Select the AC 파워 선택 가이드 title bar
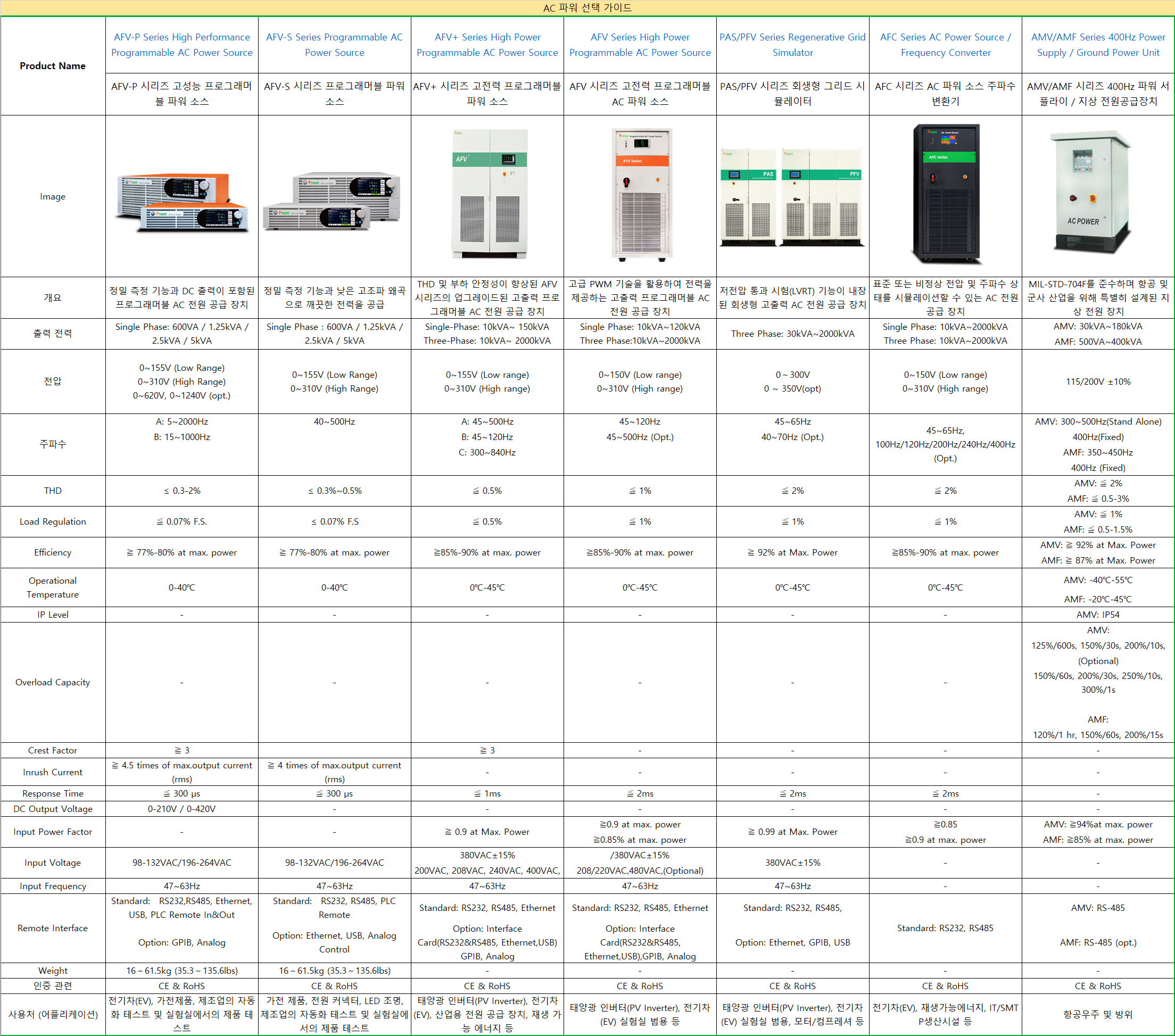The height and width of the screenshot is (1036, 1175). point(587,7)
